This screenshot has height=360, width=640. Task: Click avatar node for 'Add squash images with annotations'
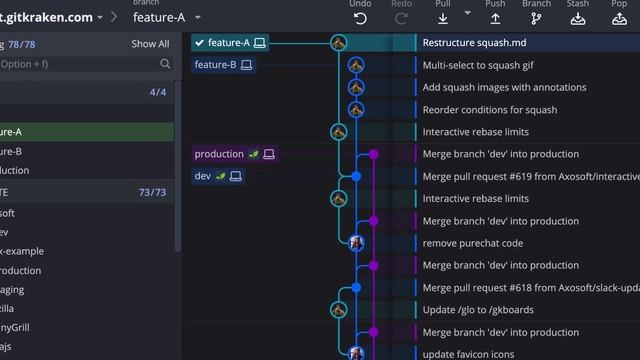click(356, 87)
